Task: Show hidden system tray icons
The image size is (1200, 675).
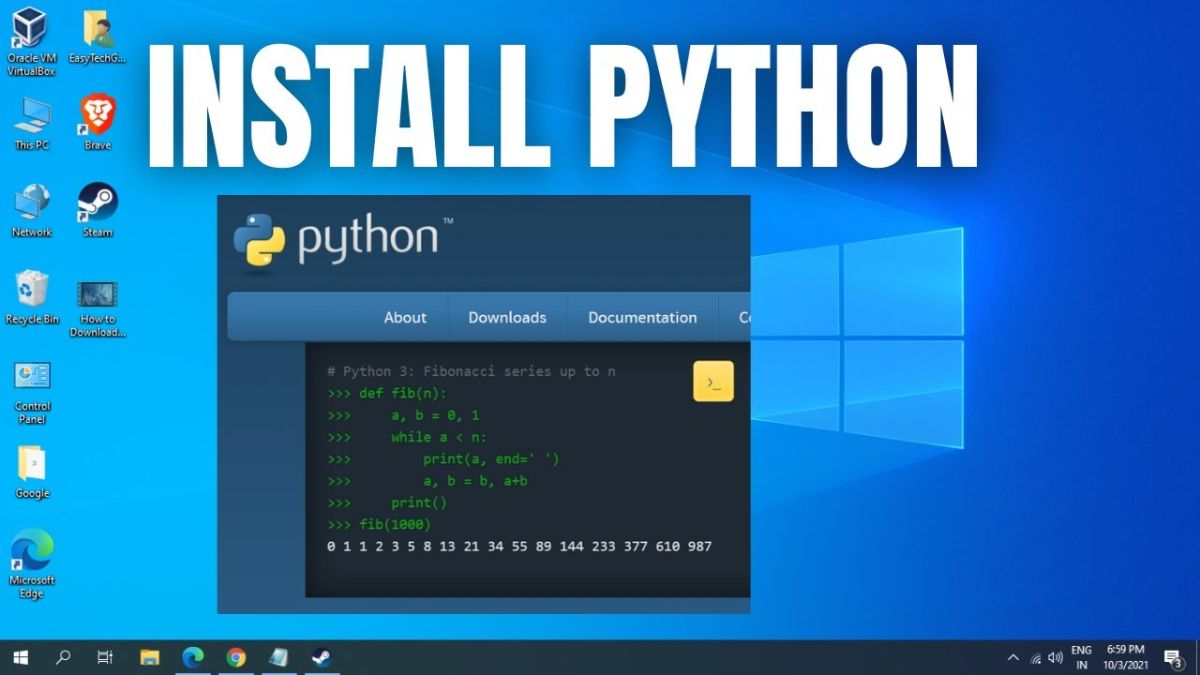Action: 1013,657
